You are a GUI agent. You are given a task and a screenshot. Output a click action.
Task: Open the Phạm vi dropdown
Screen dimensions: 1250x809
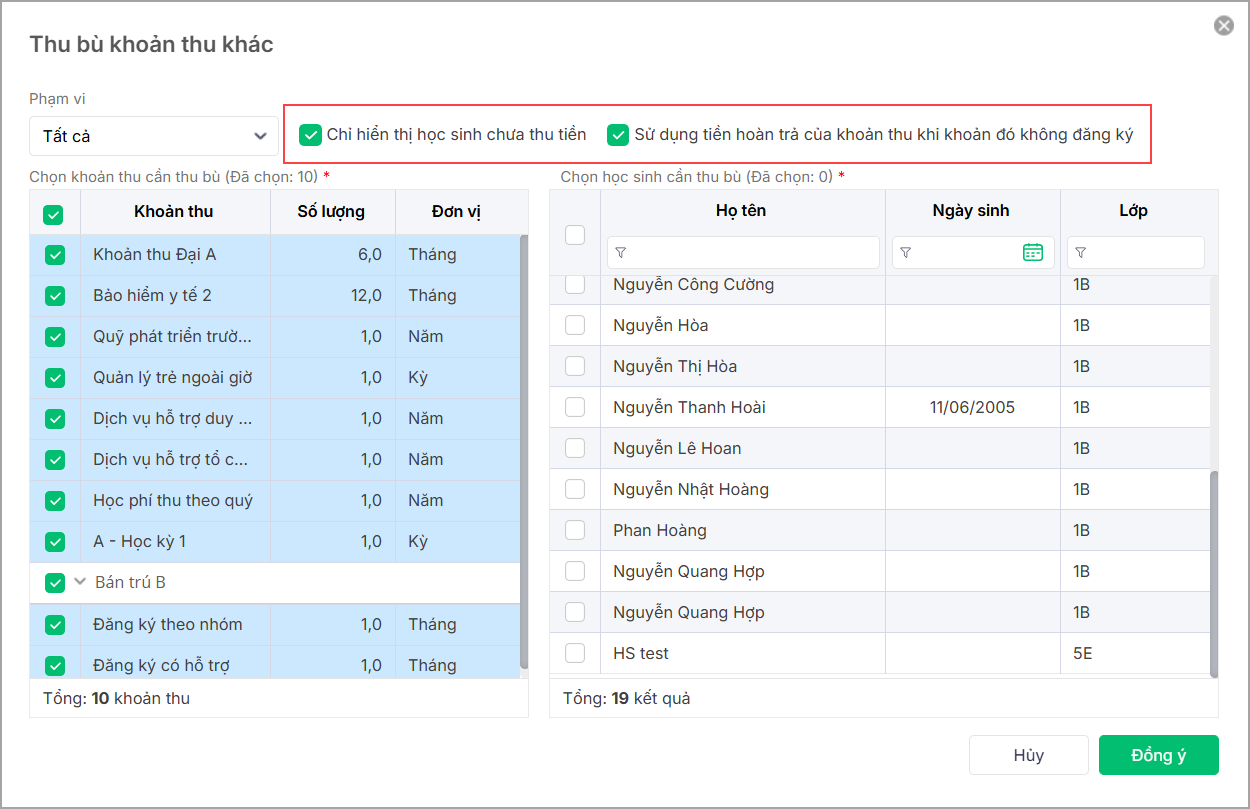[154, 135]
